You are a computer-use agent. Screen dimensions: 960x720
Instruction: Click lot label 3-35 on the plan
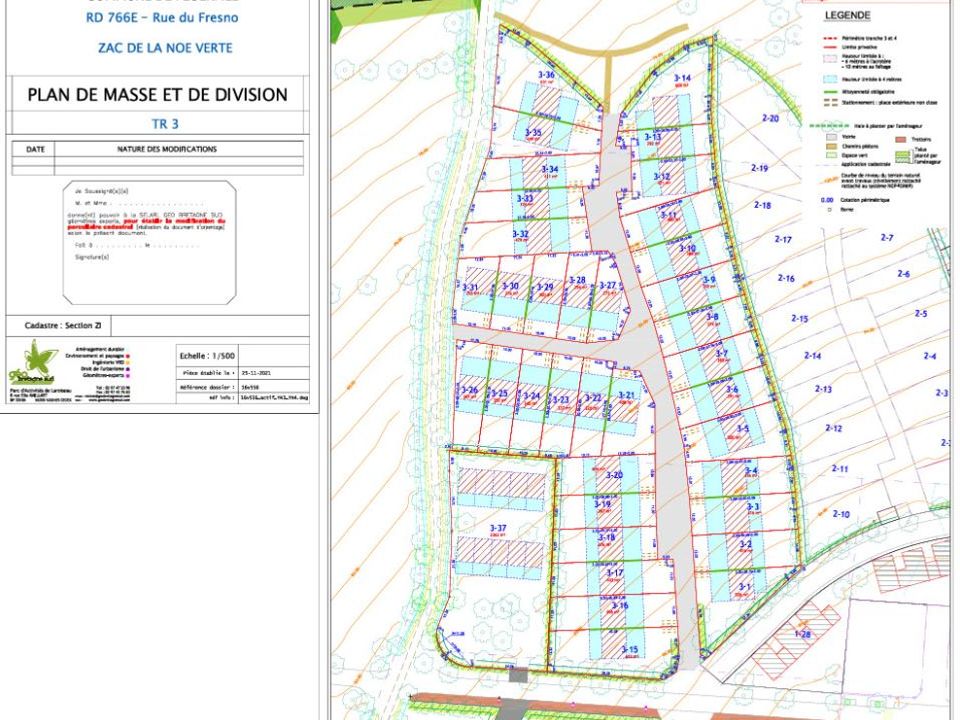(x=533, y=133)
